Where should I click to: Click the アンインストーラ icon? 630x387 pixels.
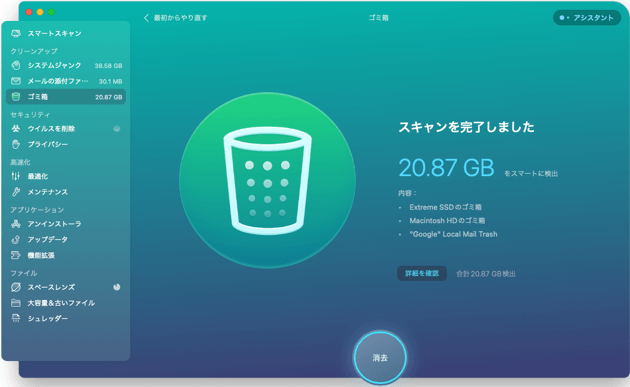(16, 223)
